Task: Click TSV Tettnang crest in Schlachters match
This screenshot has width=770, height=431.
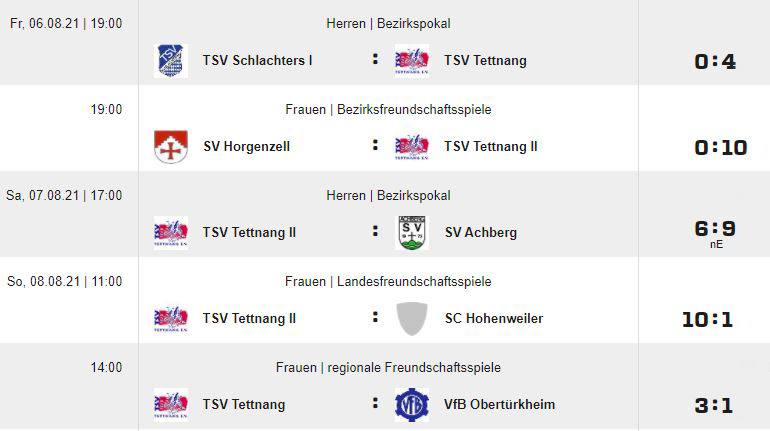Action: click(412, 61)
